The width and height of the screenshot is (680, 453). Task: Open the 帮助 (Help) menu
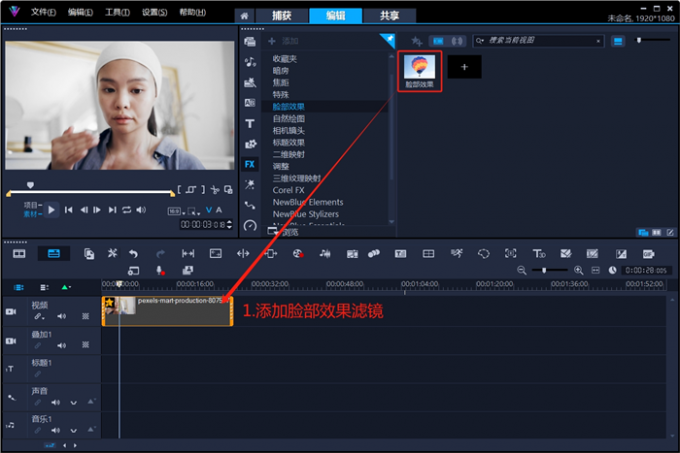point(193,12)
